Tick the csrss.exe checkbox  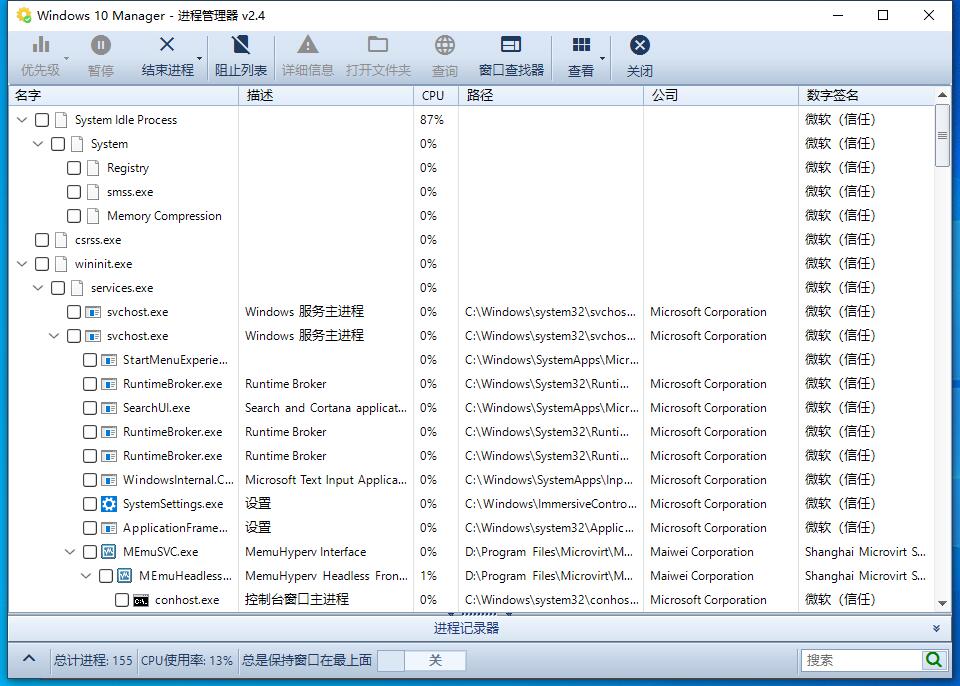click(x=42, y=240)
